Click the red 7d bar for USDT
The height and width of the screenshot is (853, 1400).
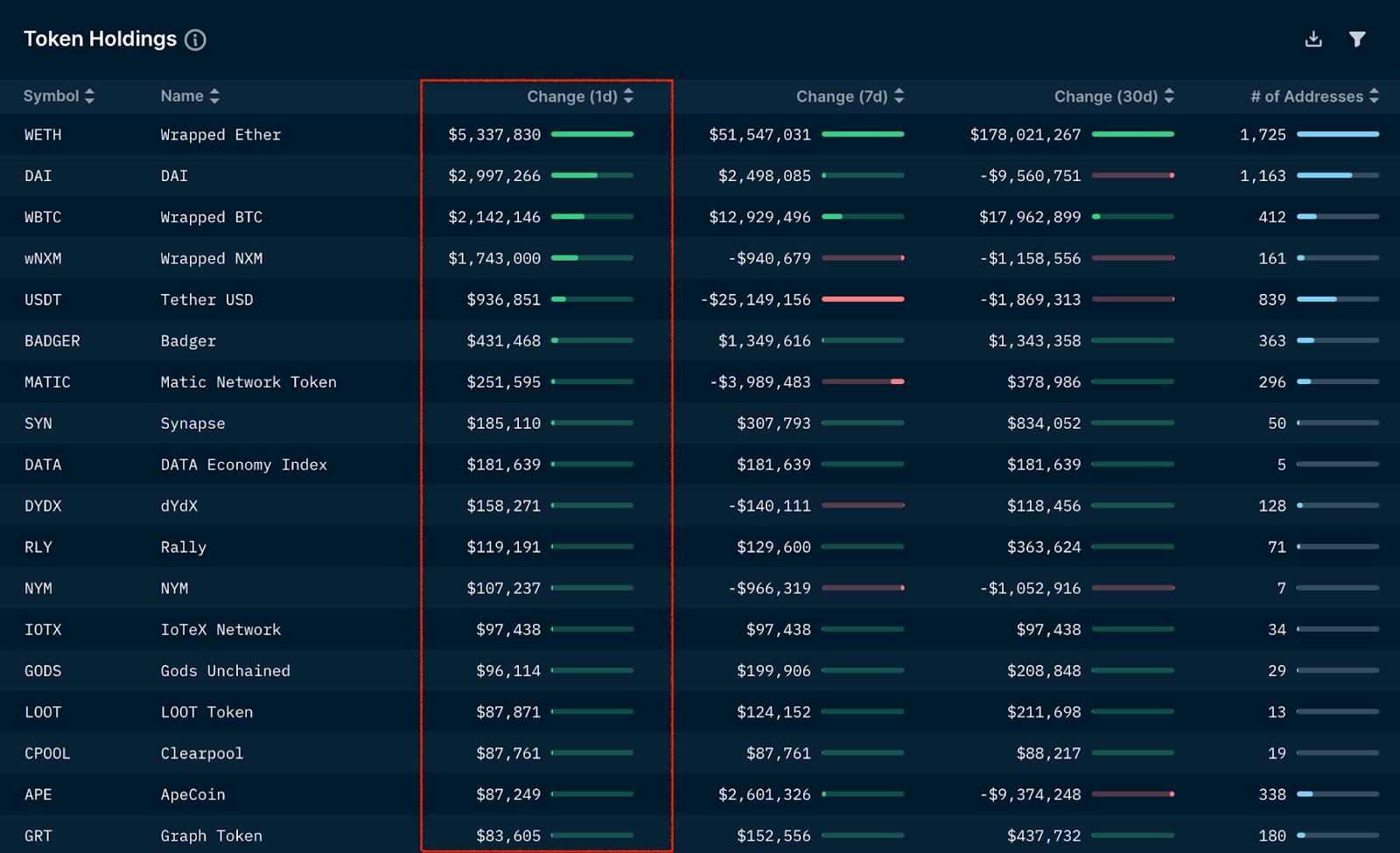pyautogui.click(x=863, y=299)
